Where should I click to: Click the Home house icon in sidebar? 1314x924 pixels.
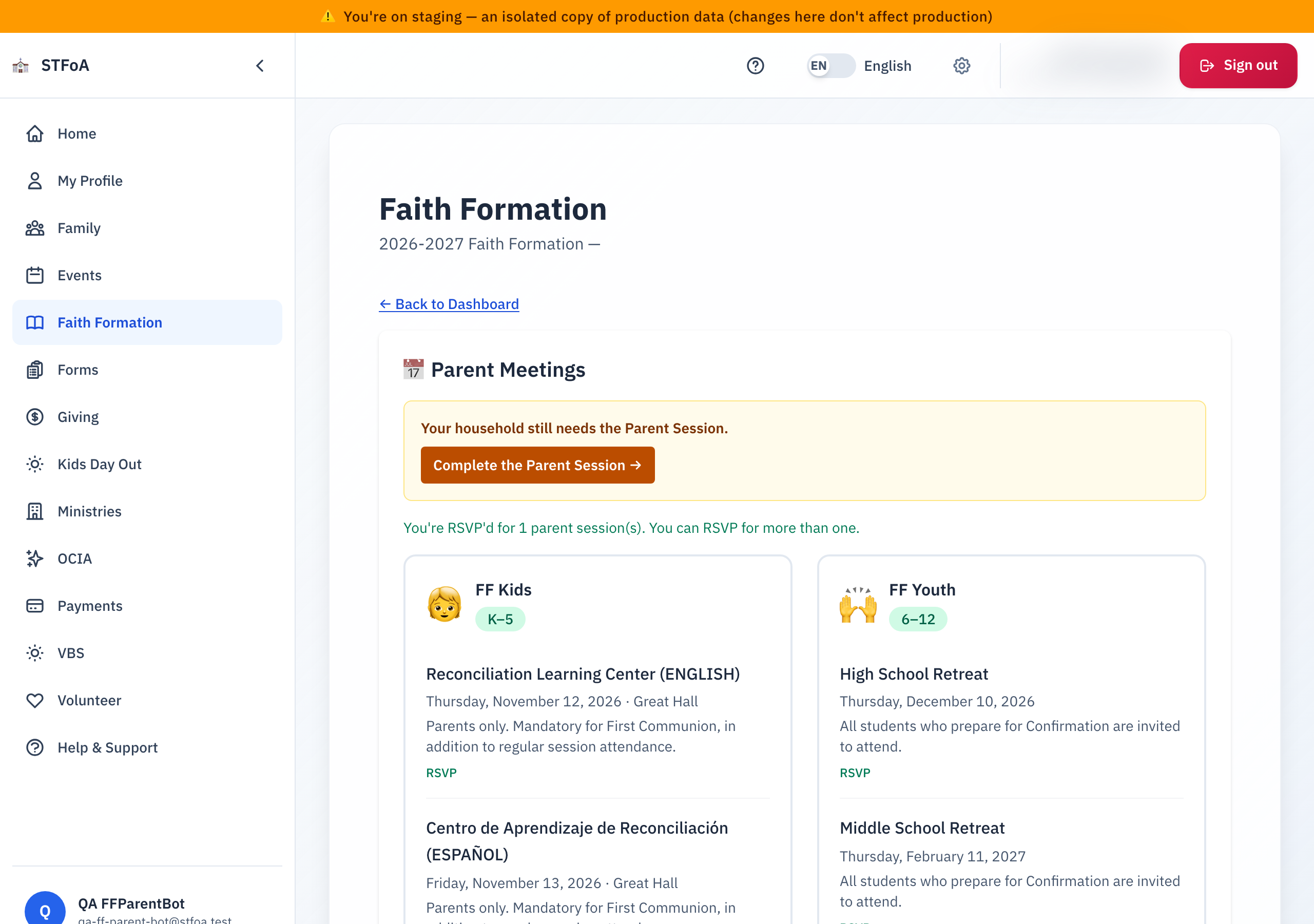pos(35,133)
